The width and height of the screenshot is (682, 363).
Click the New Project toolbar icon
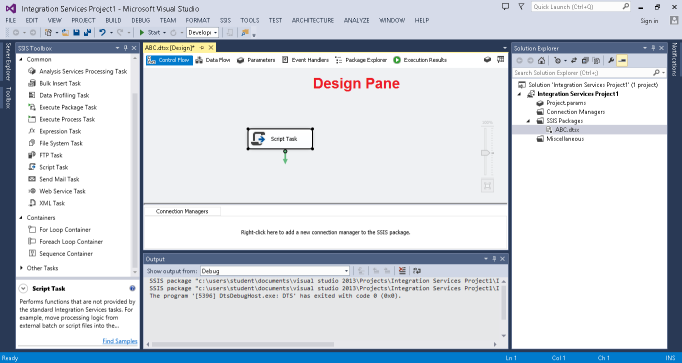click(48, 33)
